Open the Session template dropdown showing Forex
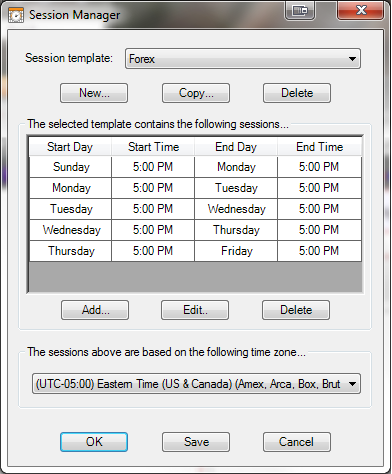Image resolution: width=392 pixels, height=474 pixels. coord(243,59)
